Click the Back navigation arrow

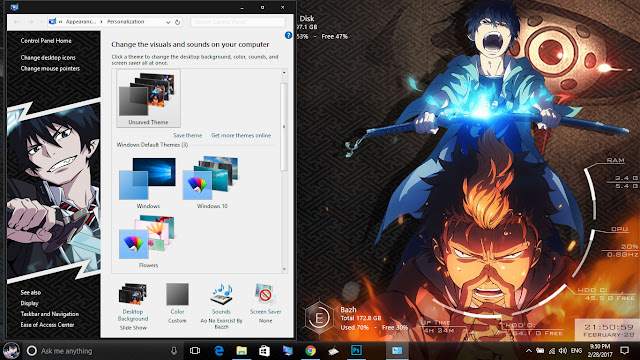click(17, 22)
